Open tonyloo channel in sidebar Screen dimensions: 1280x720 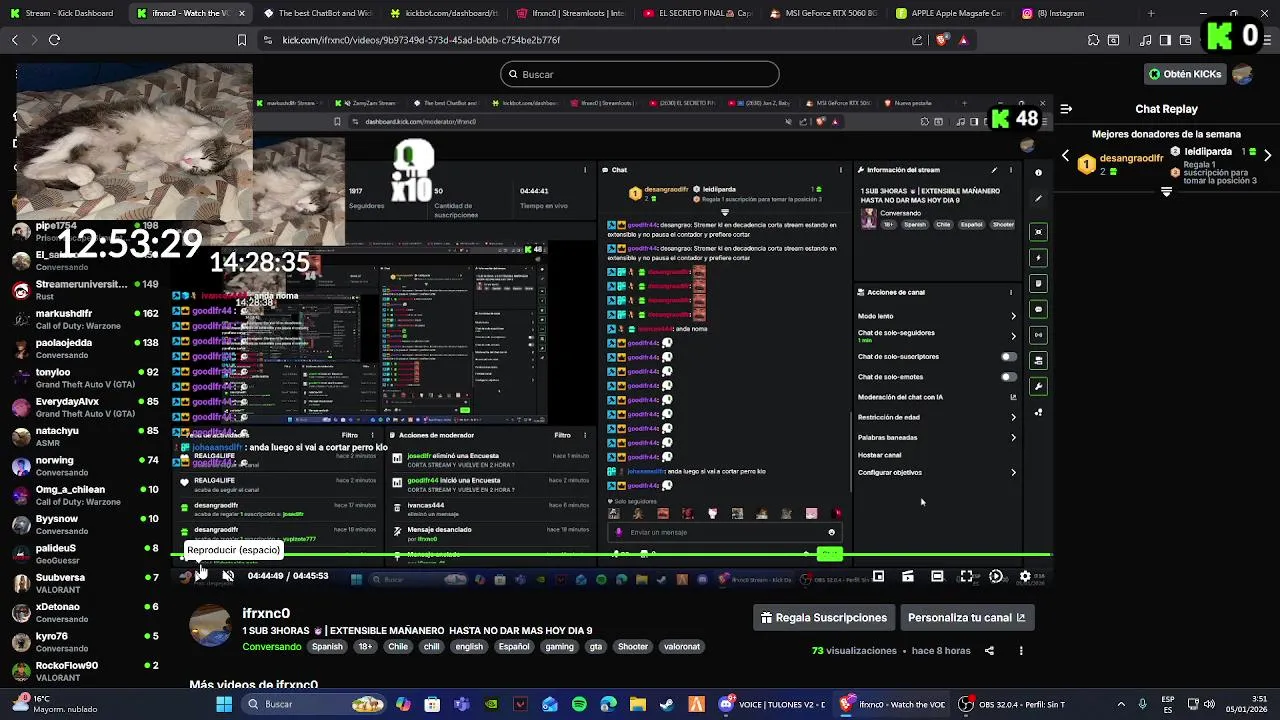85,378
